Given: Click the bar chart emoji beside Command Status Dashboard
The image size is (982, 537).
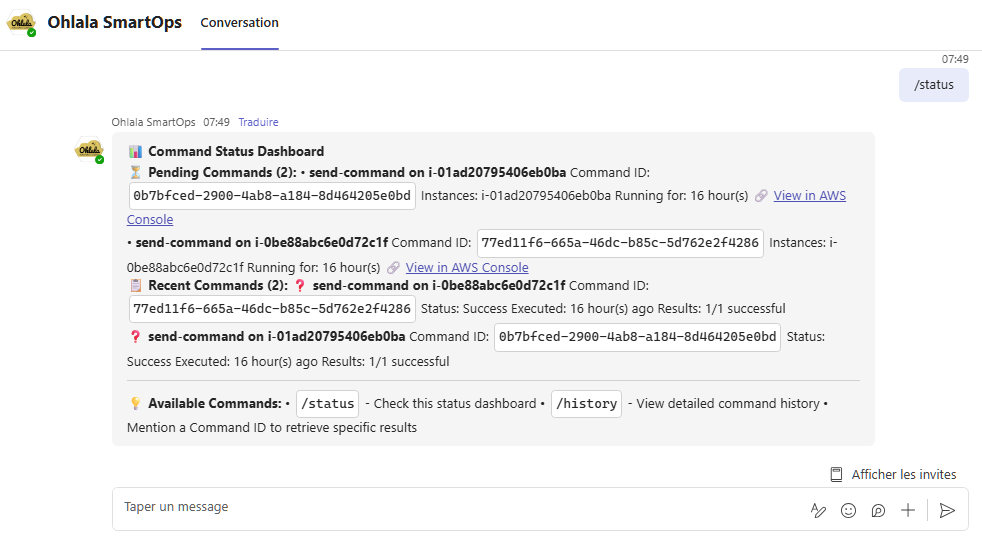Looking at the screenshot, I should click(x=135, y=152).
